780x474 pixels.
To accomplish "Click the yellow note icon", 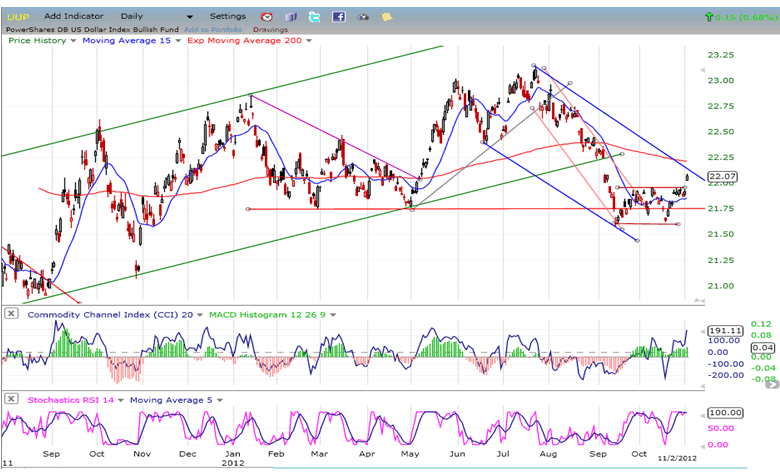I will point(385,17).
